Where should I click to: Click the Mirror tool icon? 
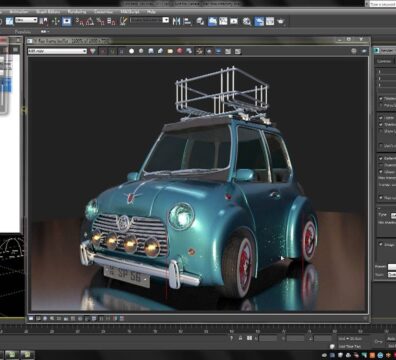tap(176, 22)
